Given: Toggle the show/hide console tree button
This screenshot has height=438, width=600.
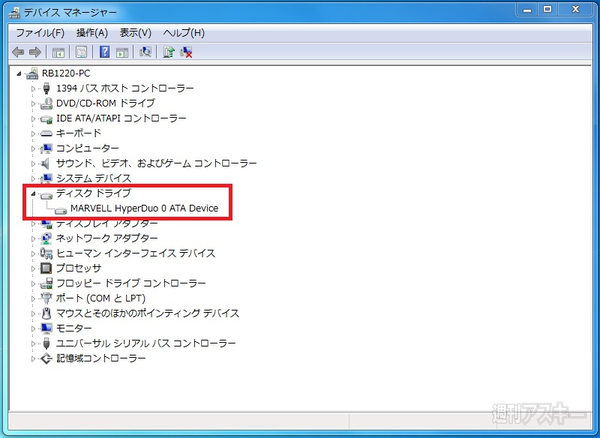Looking at the screenshot, I should 58,52.
